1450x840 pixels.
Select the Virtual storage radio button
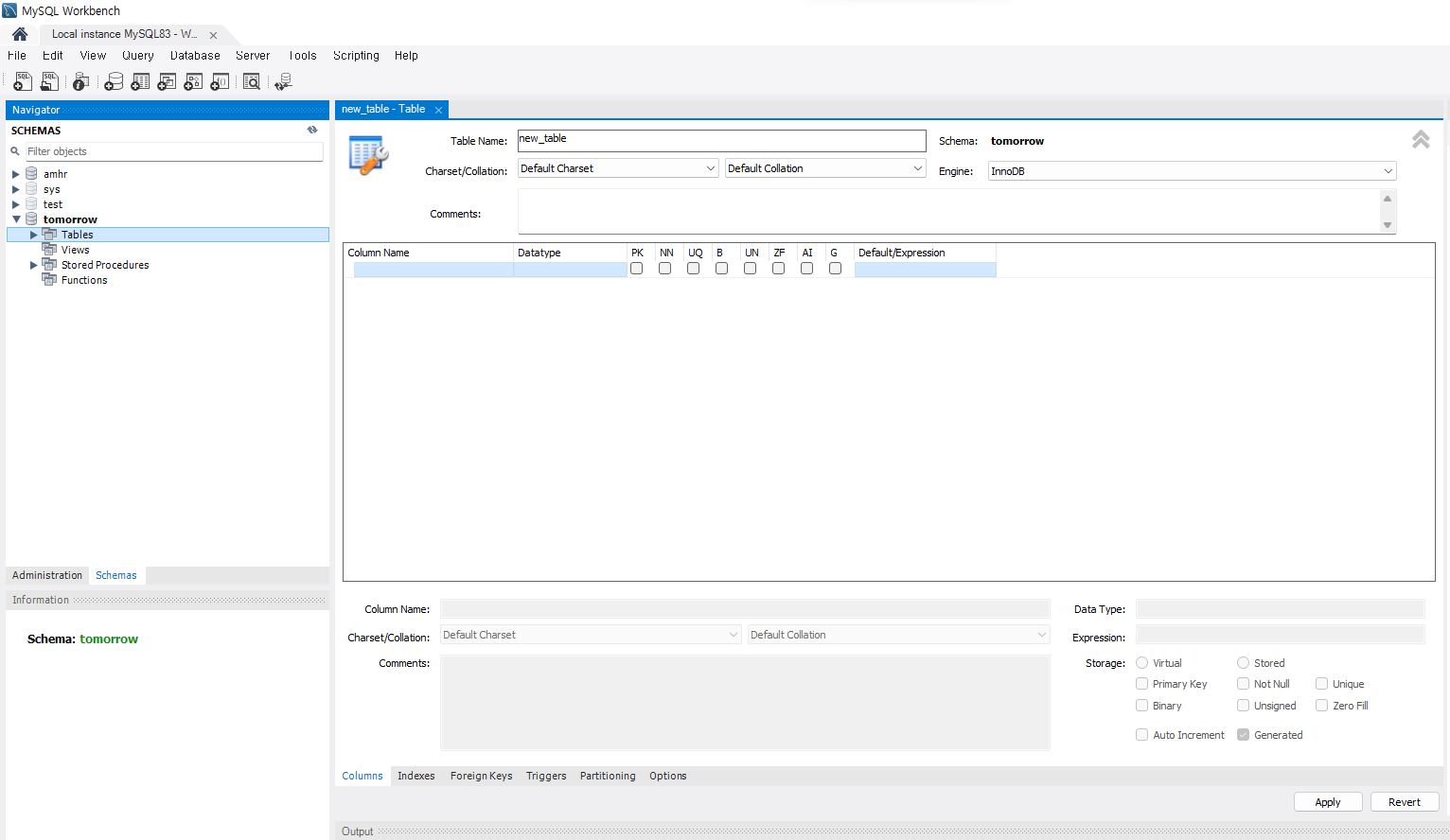coord(1142,663)
